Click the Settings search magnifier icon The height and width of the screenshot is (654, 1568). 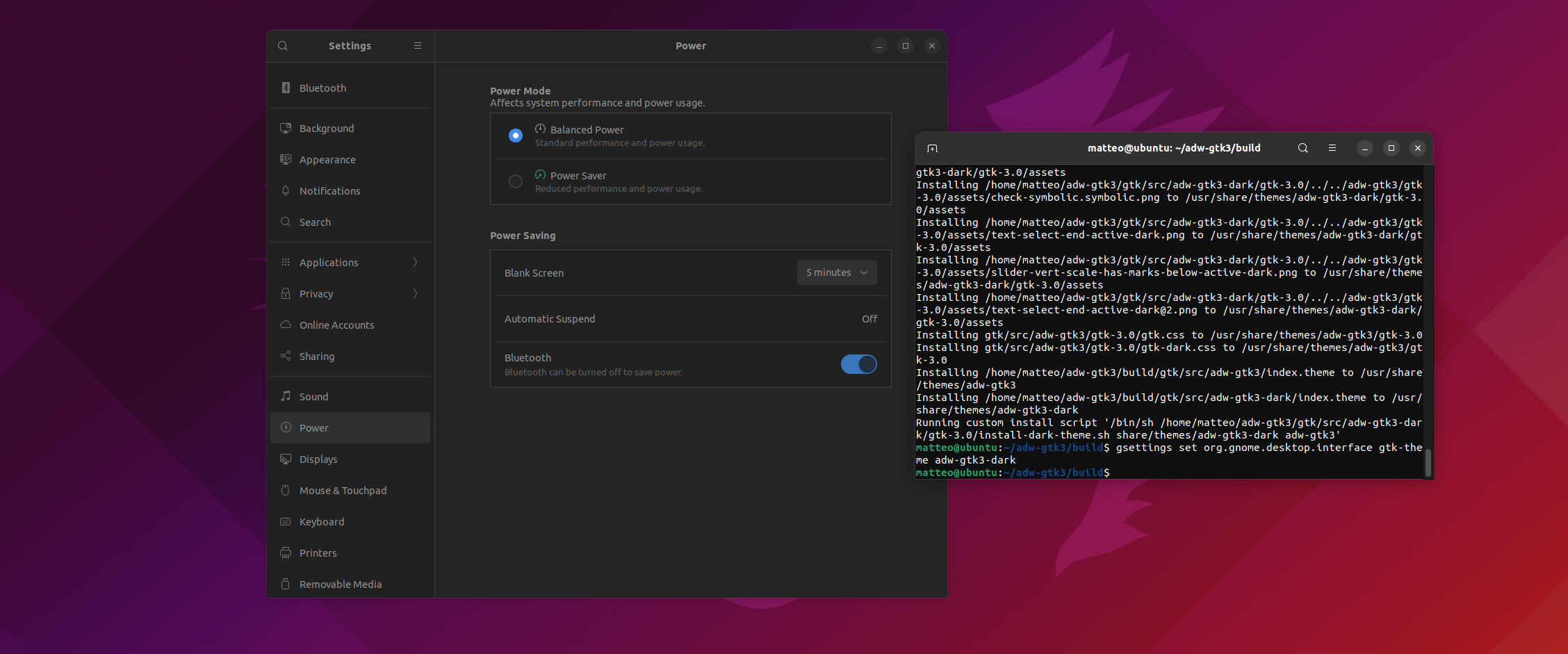tap(283, 46)
